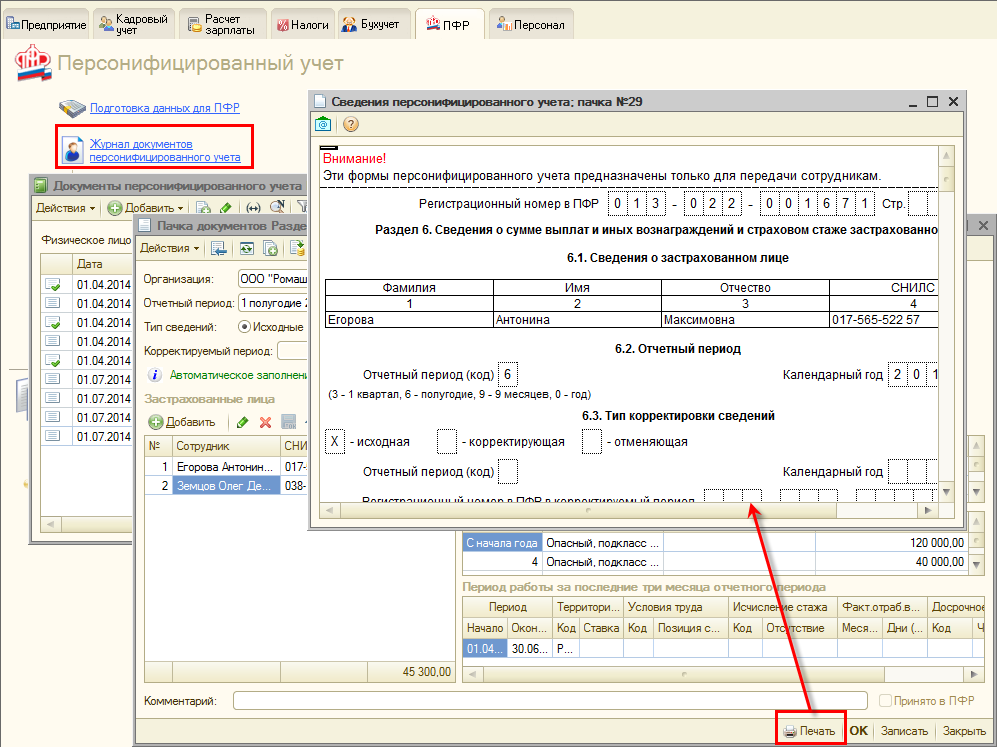
Task: Click the ПФР logo beside Персонифицированный учет heading
Action: pos(31,65)
